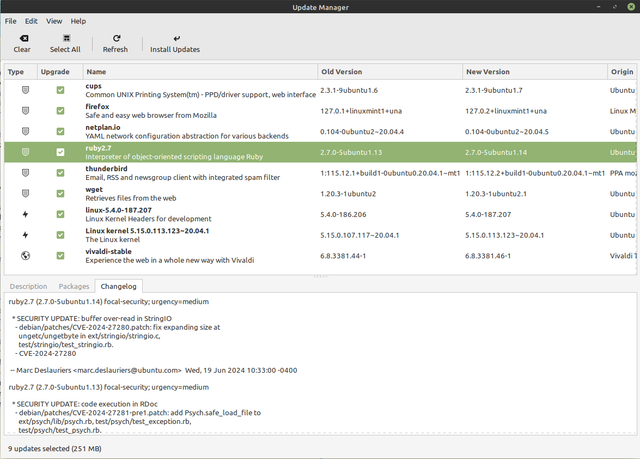
Task: Click the security shield icon for cups
Action: coord(25,90)
